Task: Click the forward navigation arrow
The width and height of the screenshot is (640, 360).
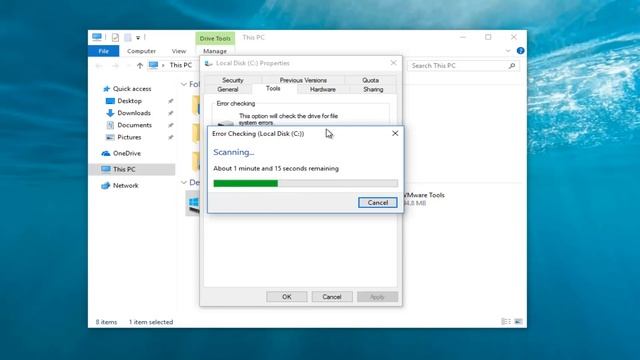Action: [115, 65]
